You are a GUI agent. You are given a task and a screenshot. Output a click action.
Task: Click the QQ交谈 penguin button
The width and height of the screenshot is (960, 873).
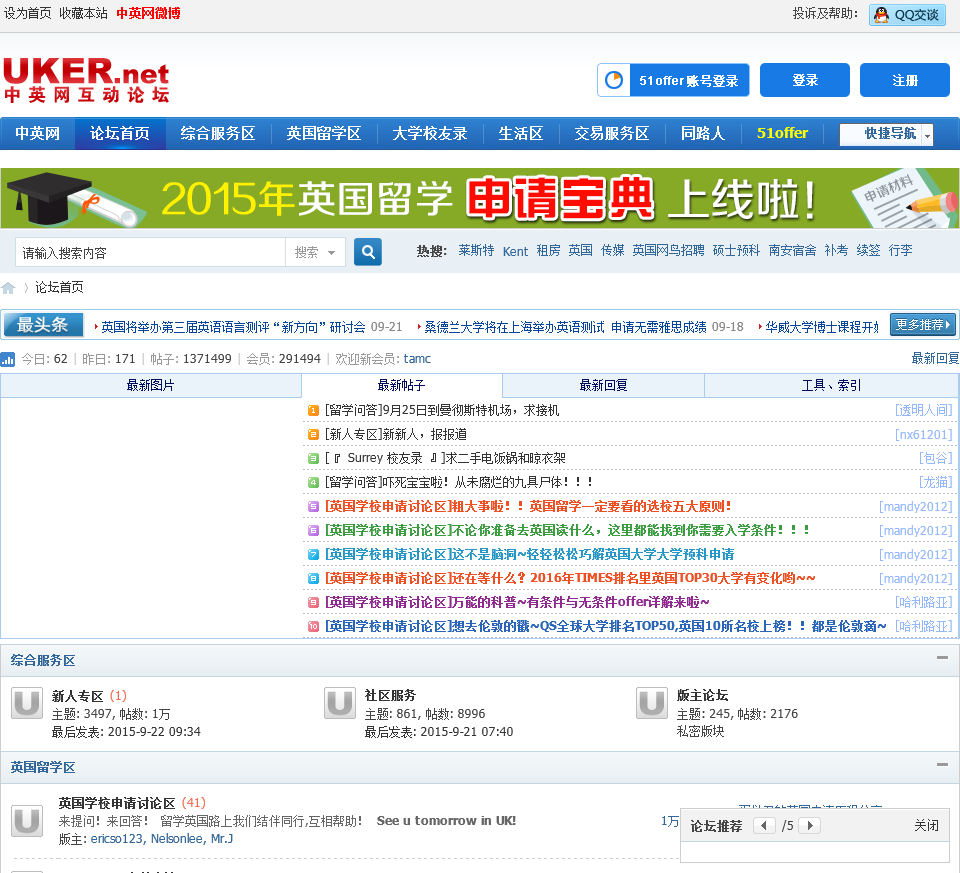[907, 15]
